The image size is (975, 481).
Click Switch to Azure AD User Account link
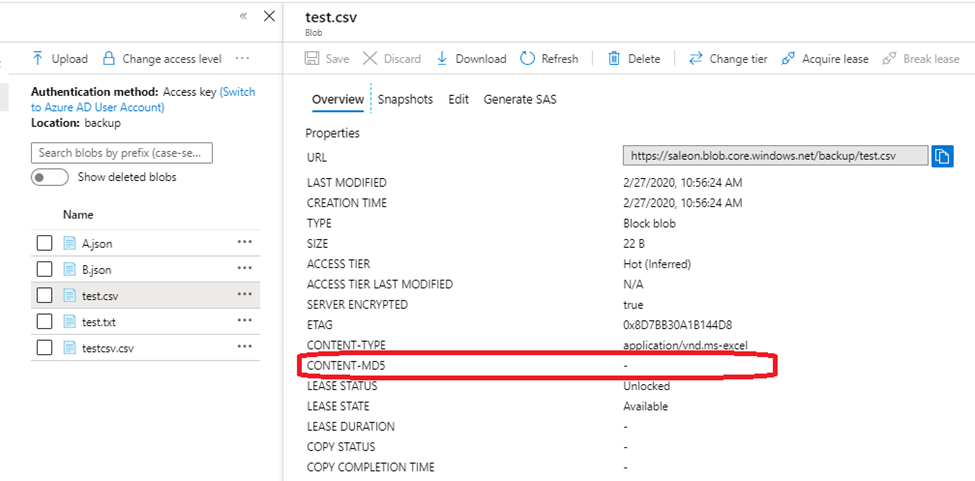[x=143, y=99]
